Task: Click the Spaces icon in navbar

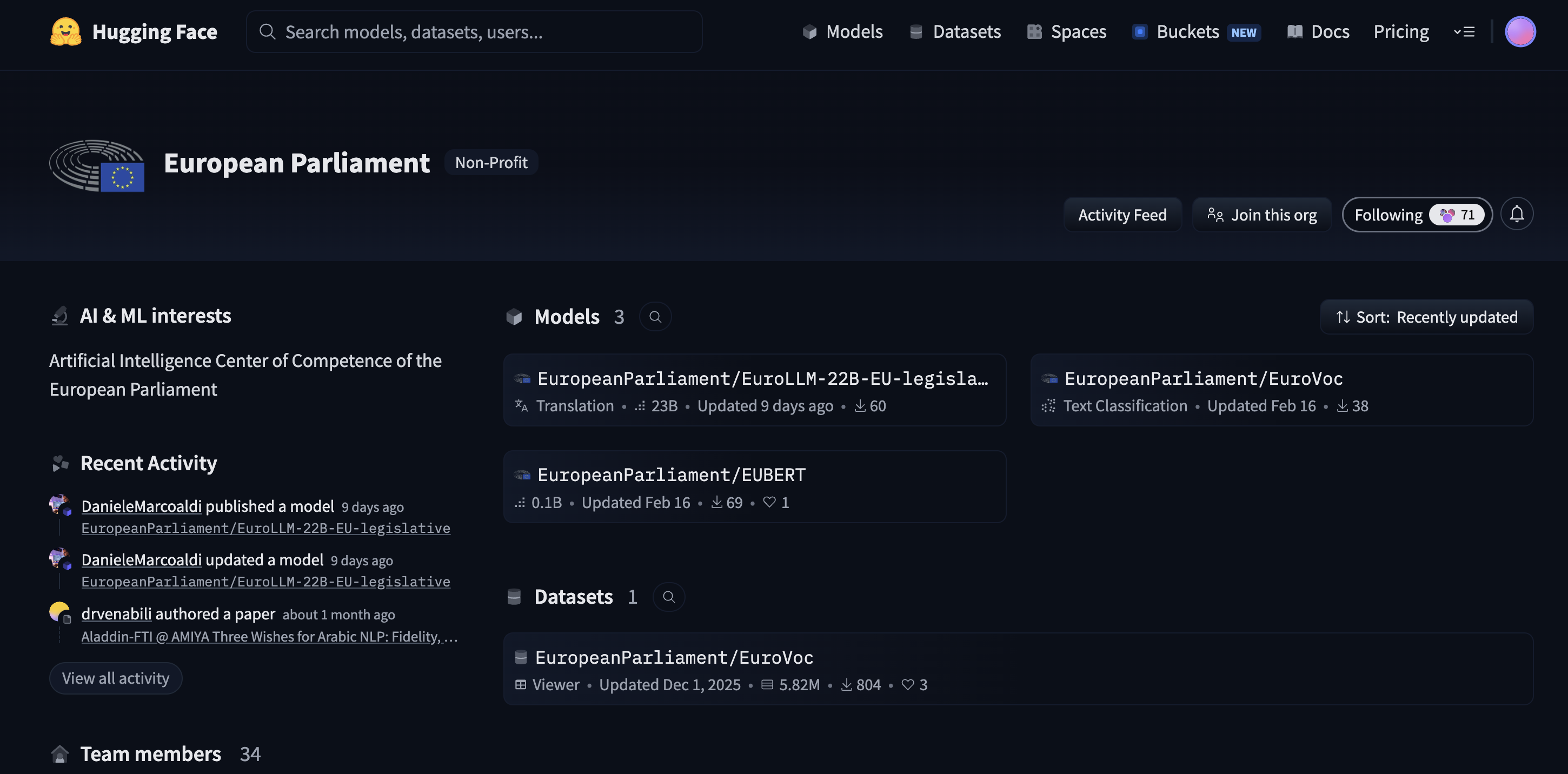Action: 1034,32
